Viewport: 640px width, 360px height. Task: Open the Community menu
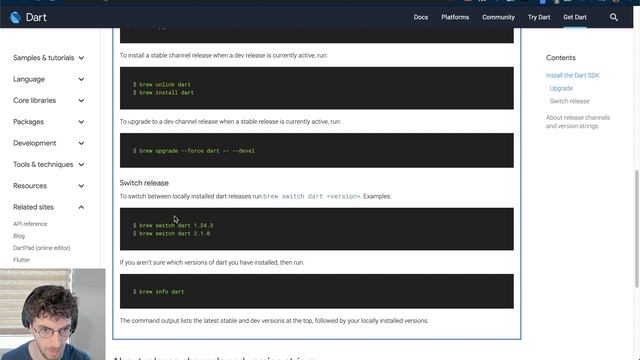[498, 17]
